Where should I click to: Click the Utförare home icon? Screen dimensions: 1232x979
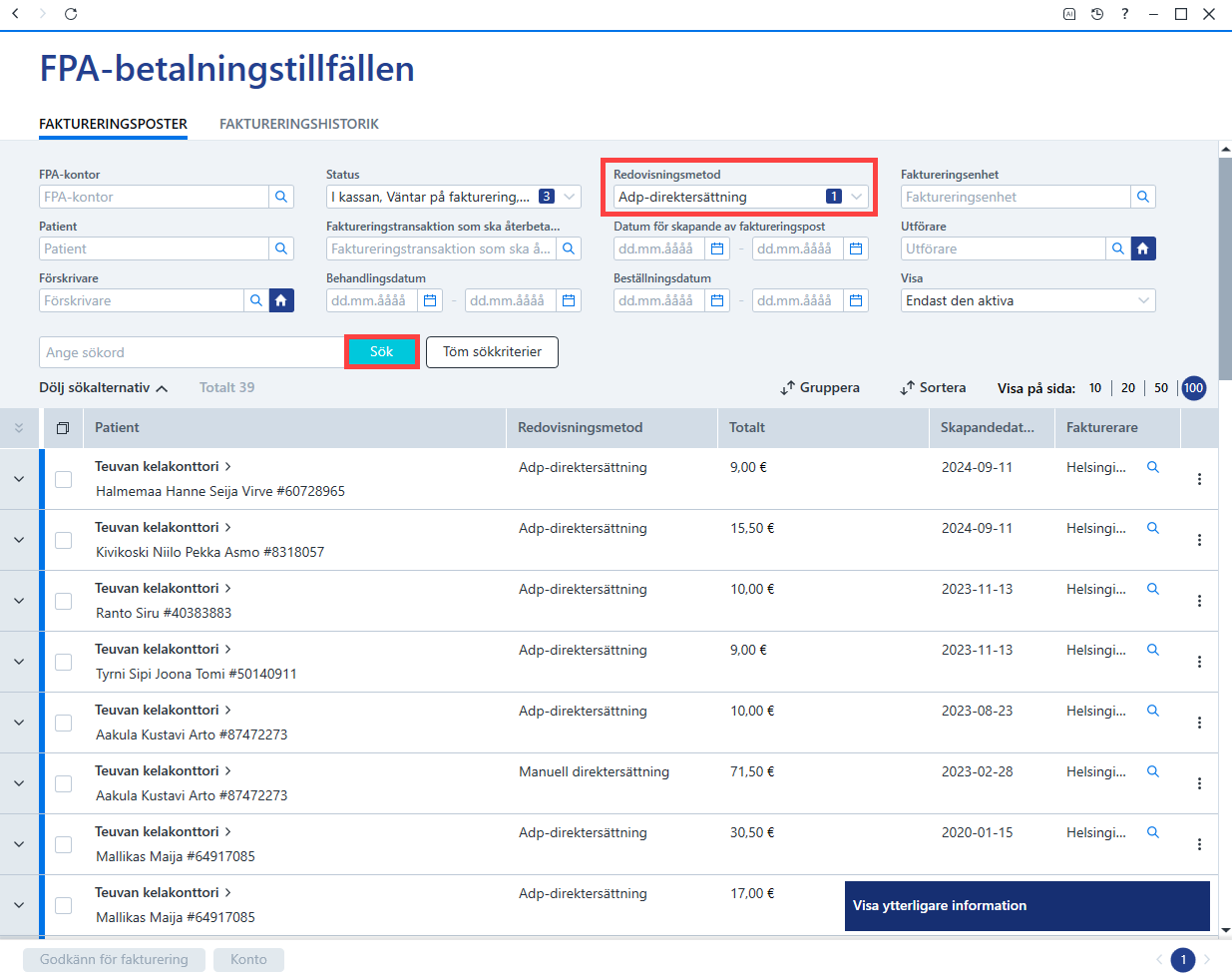(x=1143, y=248)
